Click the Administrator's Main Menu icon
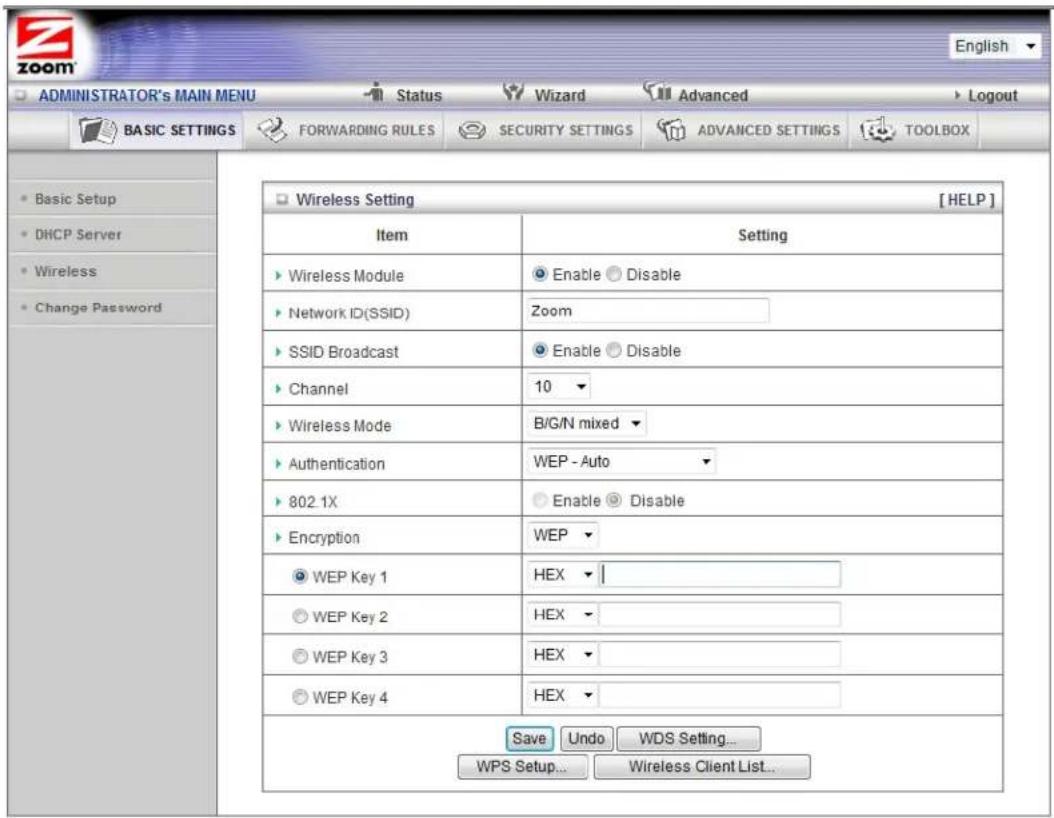Image resolution: width=1054 pixels, height=818 pixels. tap(21, 95)
